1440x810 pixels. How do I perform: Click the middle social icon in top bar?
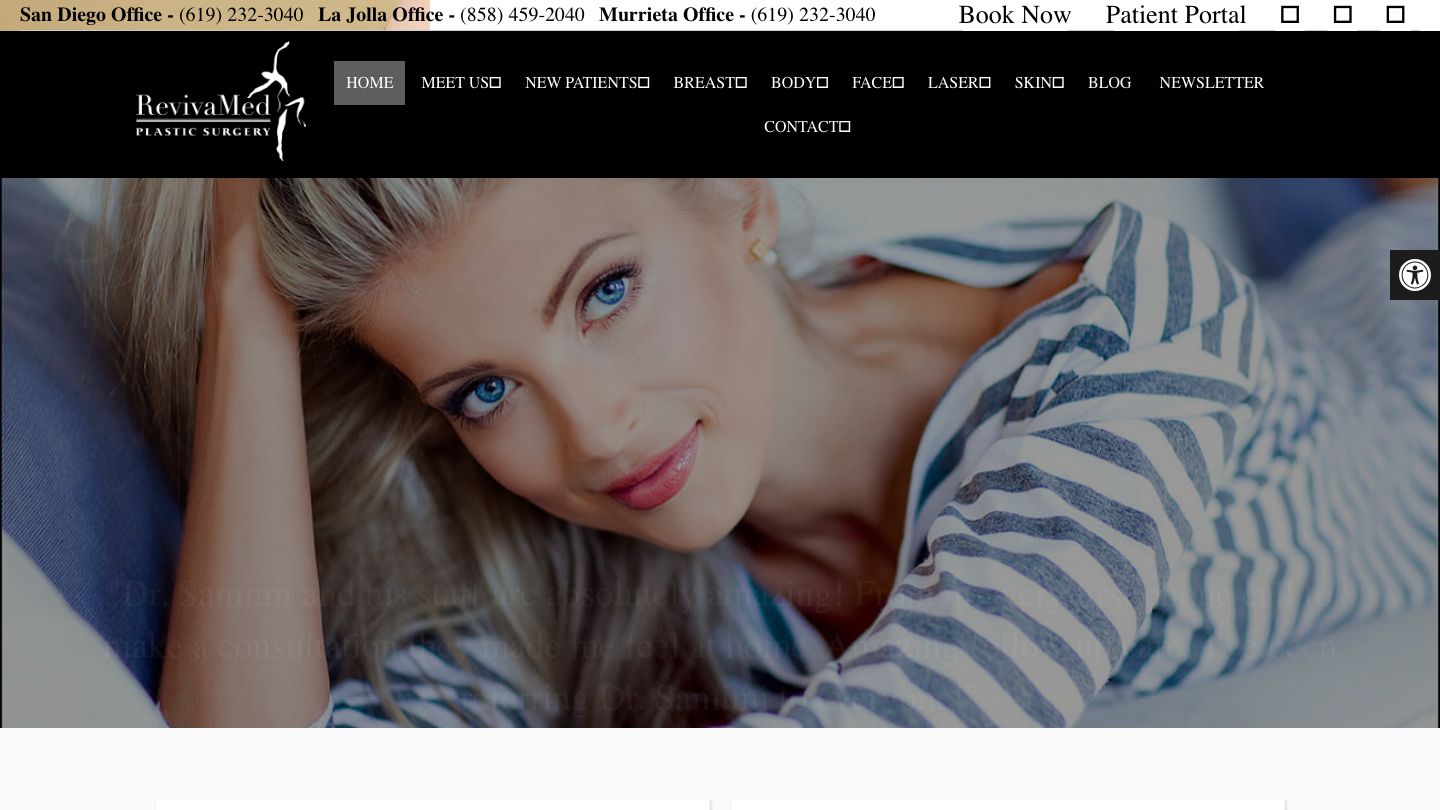[1343, 15]
